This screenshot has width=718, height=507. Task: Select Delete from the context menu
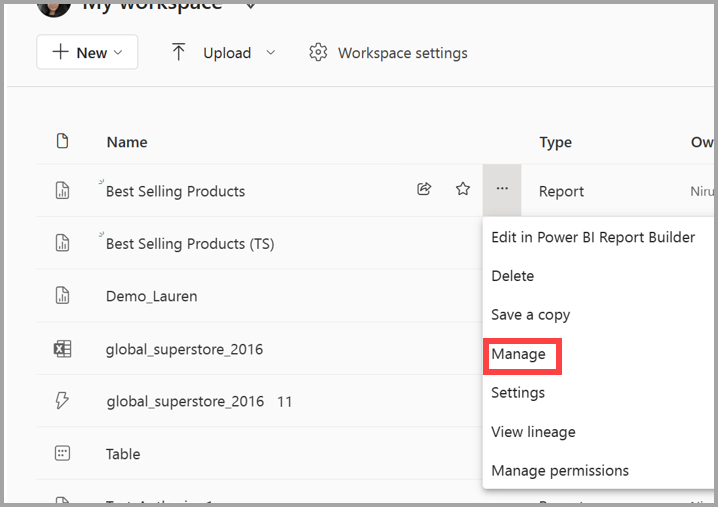pyautogui.click(x=512, y=276)
